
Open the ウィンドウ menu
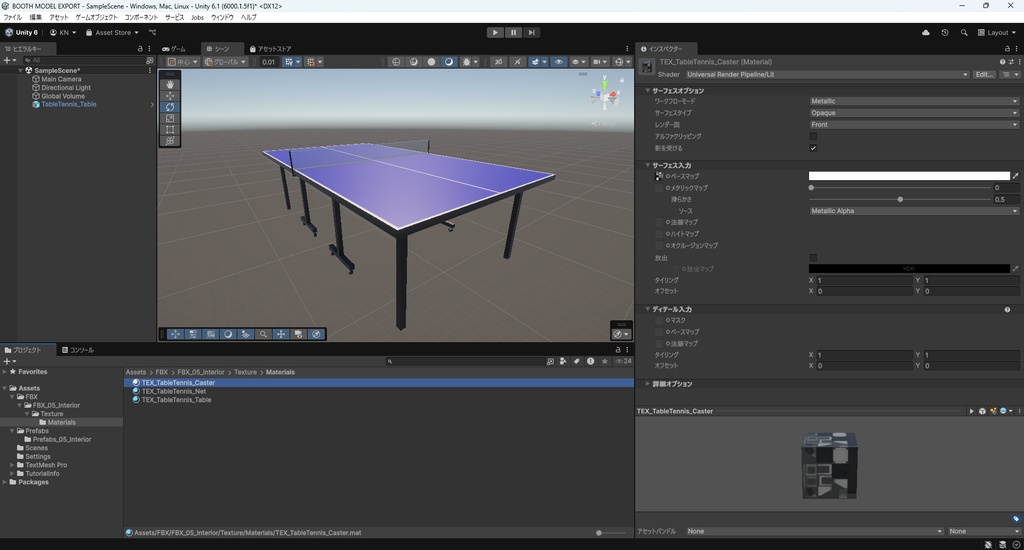click(x=222, y=18)
